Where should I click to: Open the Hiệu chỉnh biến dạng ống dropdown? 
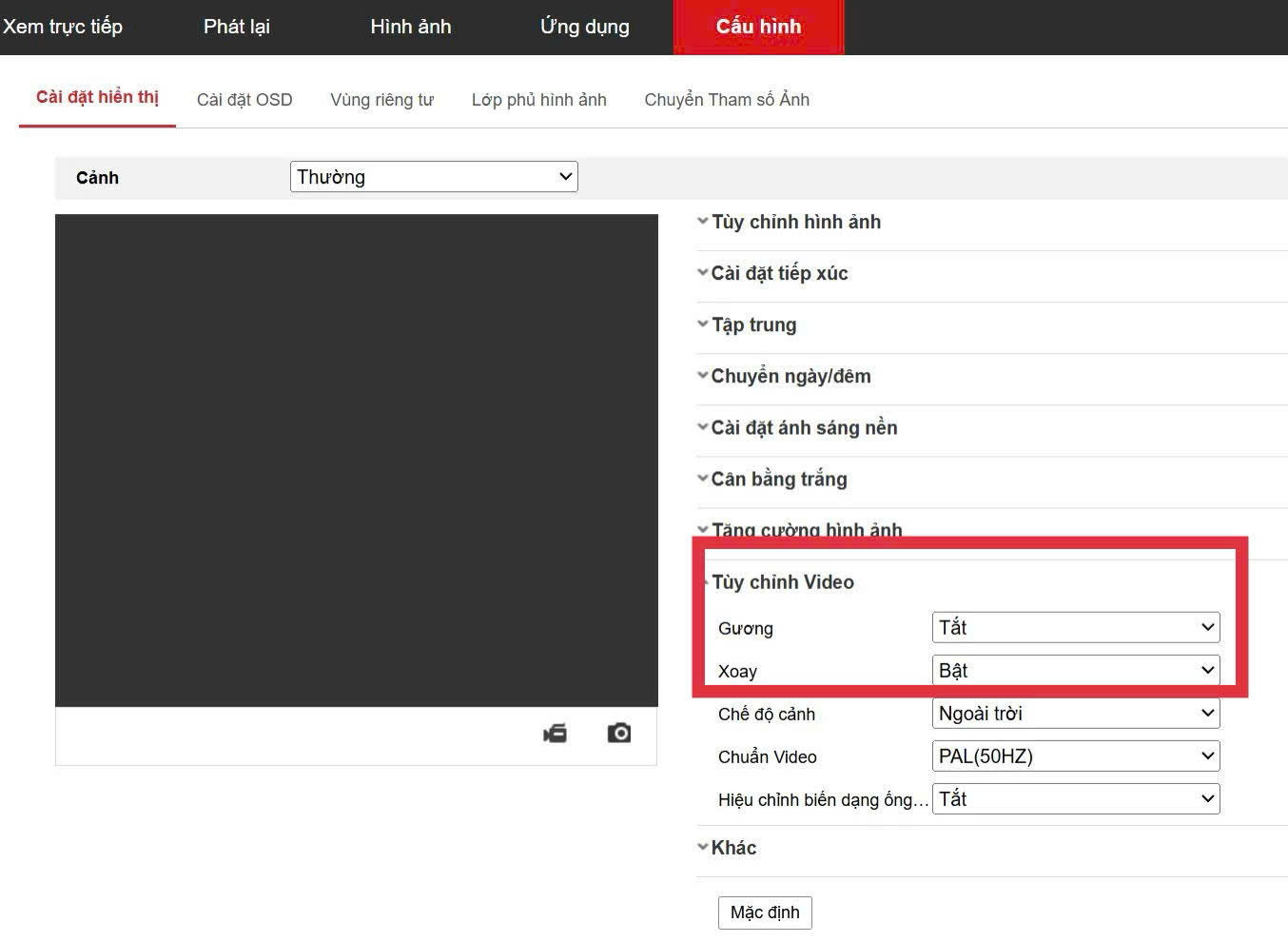1075,798
